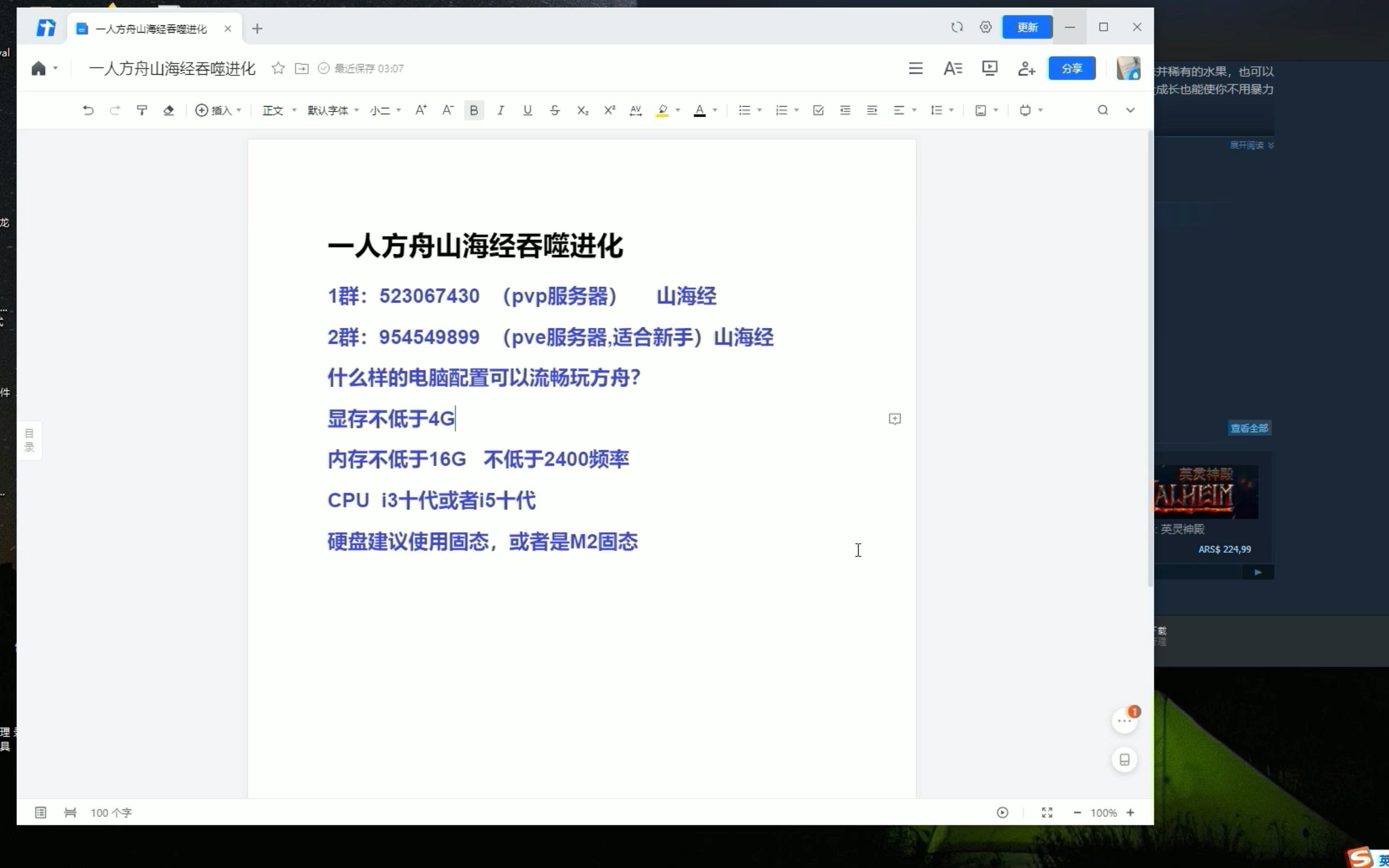Open bullet list style dropdown

tap(760, 110)
